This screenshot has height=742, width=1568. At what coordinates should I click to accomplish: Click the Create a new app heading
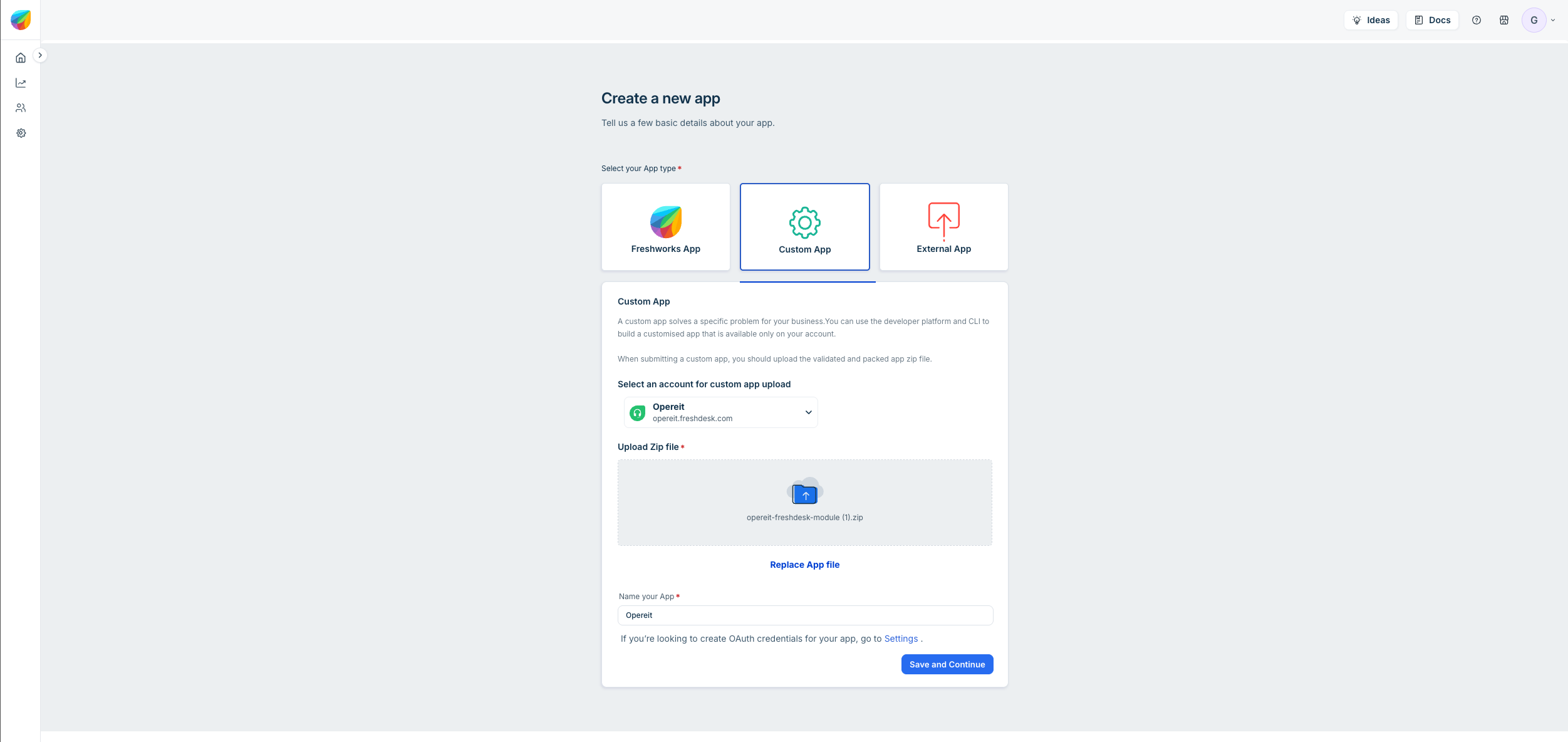pyautogui.click(x=660, y=98)
